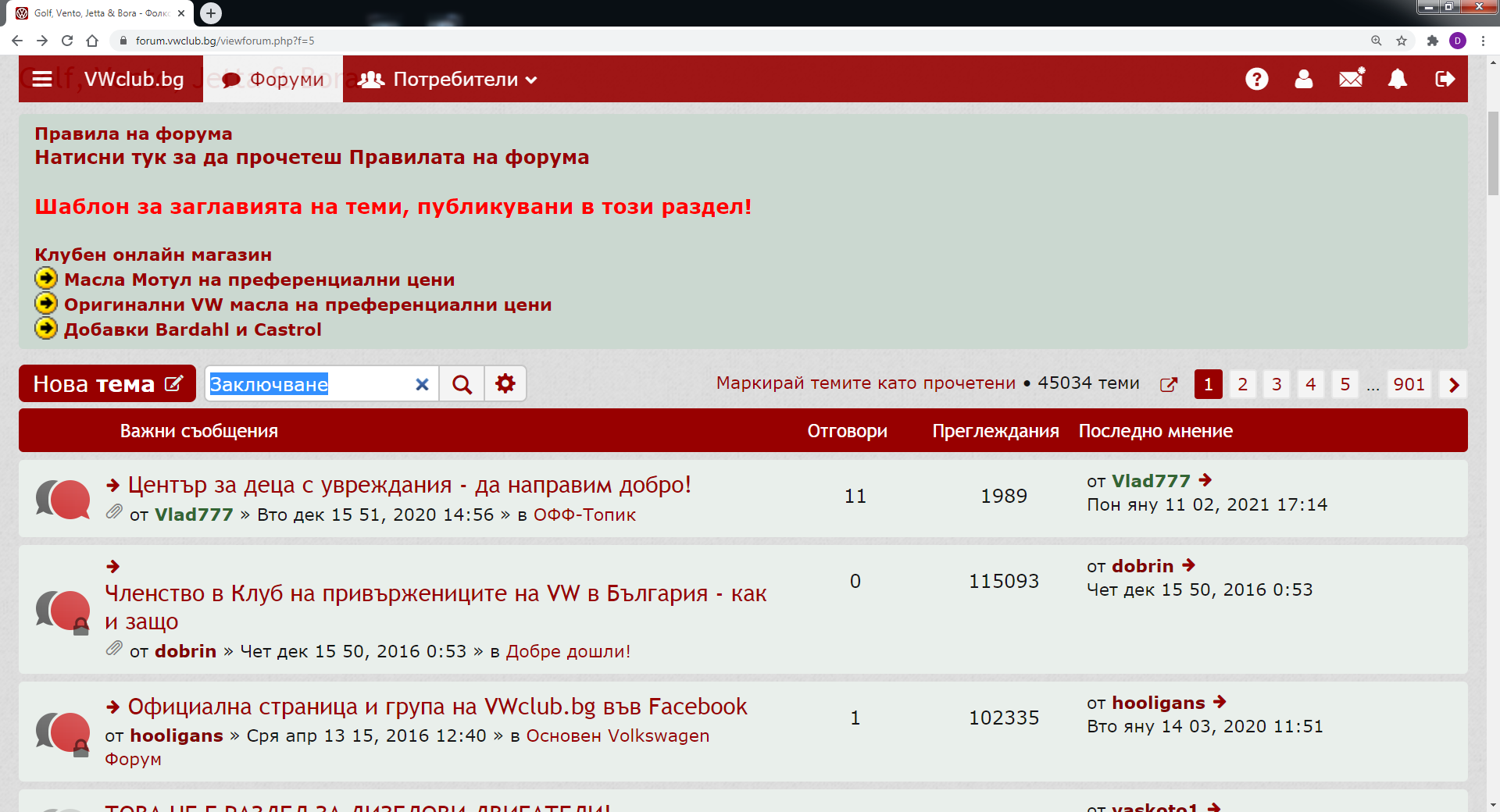Open Маркирай темите като прочетени link
The image size is (1500, 812).
[x=866, y=383]
